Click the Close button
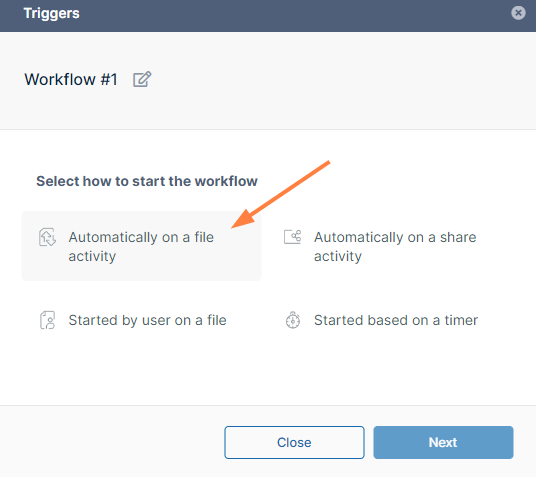 [x=294, y=442]
